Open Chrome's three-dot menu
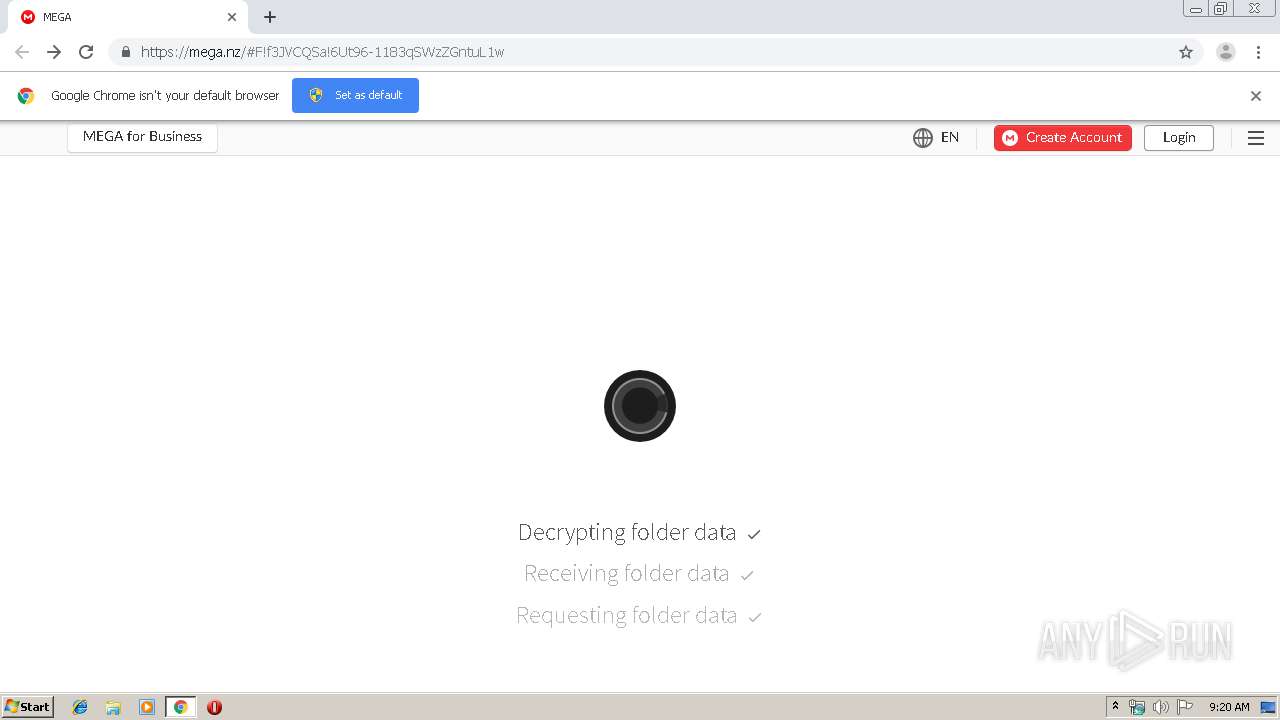Screen dimensions: 1280x720 1258,52
